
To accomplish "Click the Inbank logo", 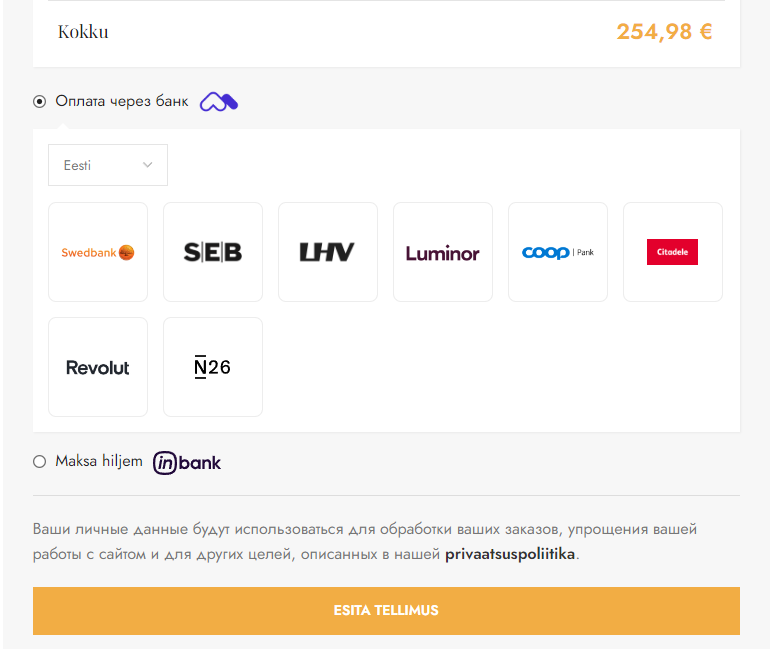I will pyautogui.click(x=187, y=462).
